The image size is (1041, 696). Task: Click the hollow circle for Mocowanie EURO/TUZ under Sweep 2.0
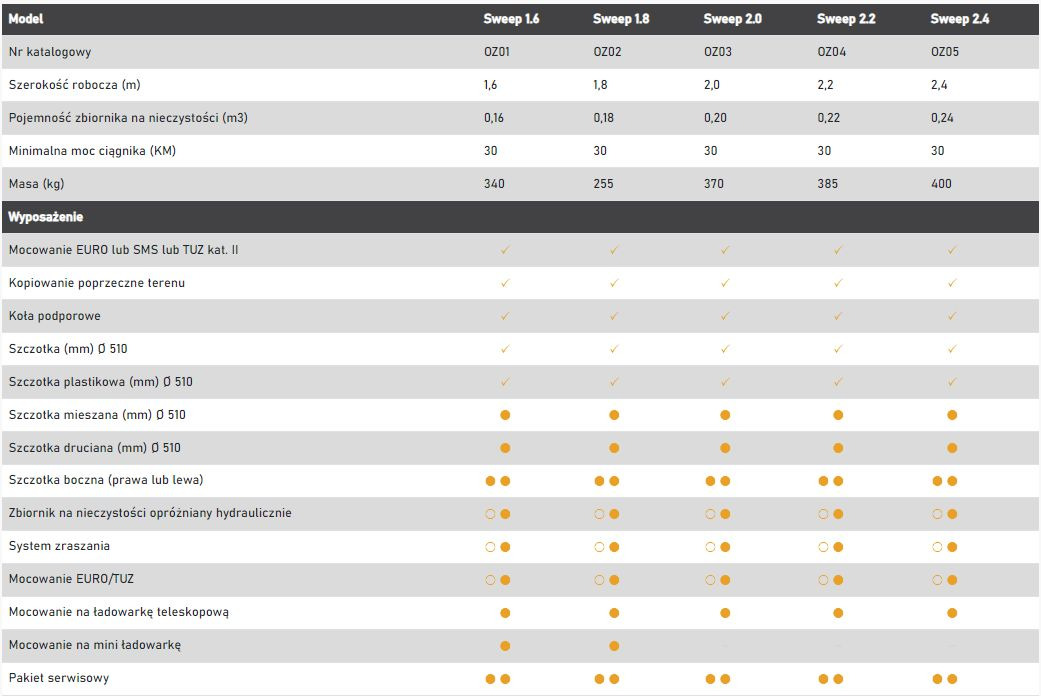click(x=711, y=580)
